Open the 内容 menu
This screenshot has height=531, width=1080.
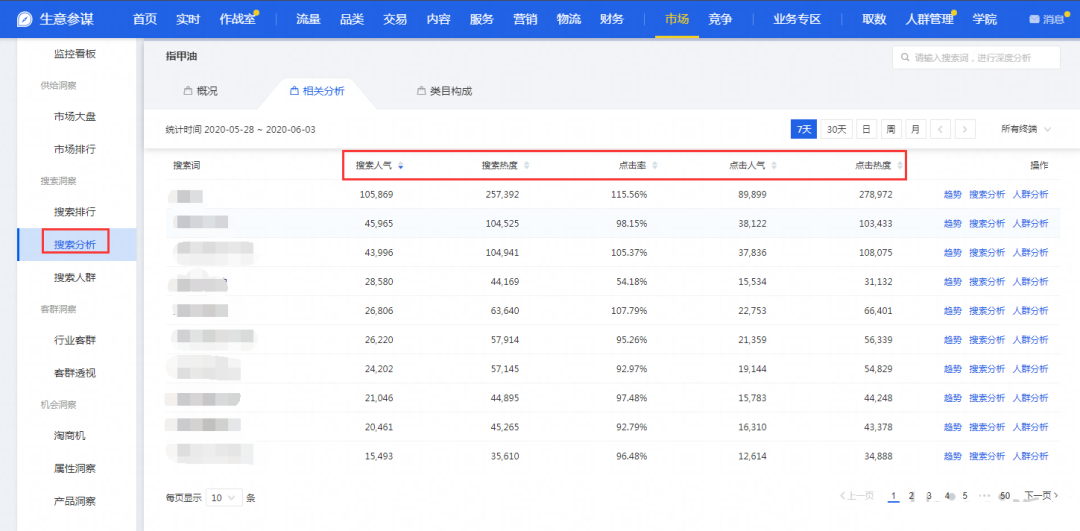(438, 19)
